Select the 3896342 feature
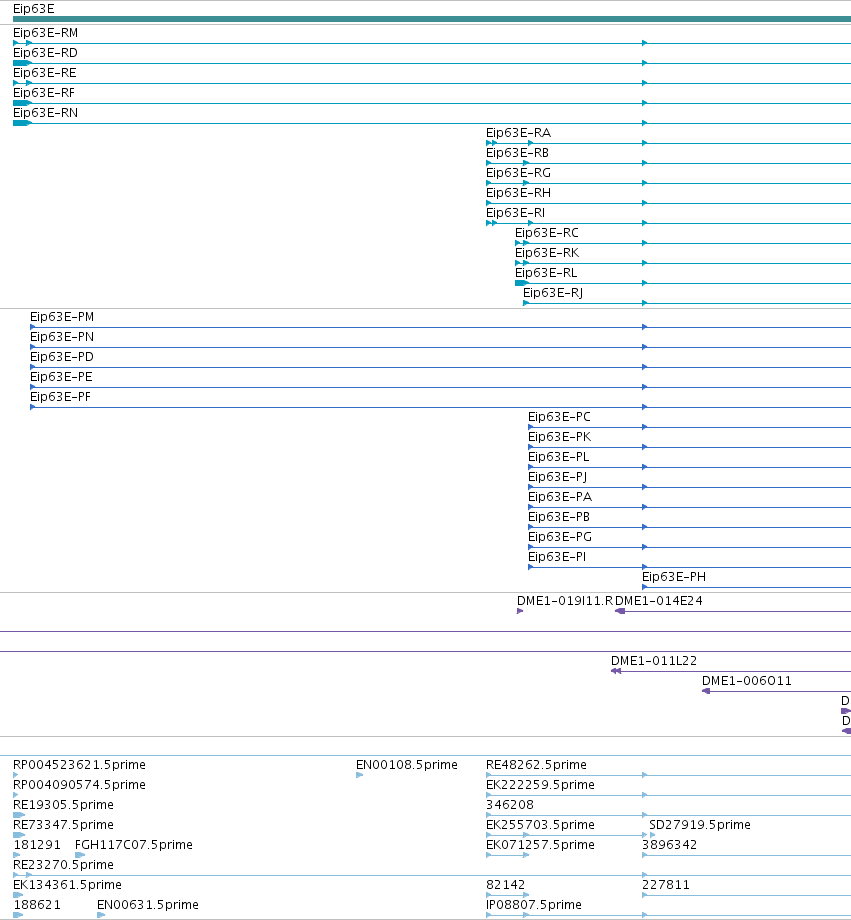The height and width of the screenshot is (920, 851). tap(670, 844)
